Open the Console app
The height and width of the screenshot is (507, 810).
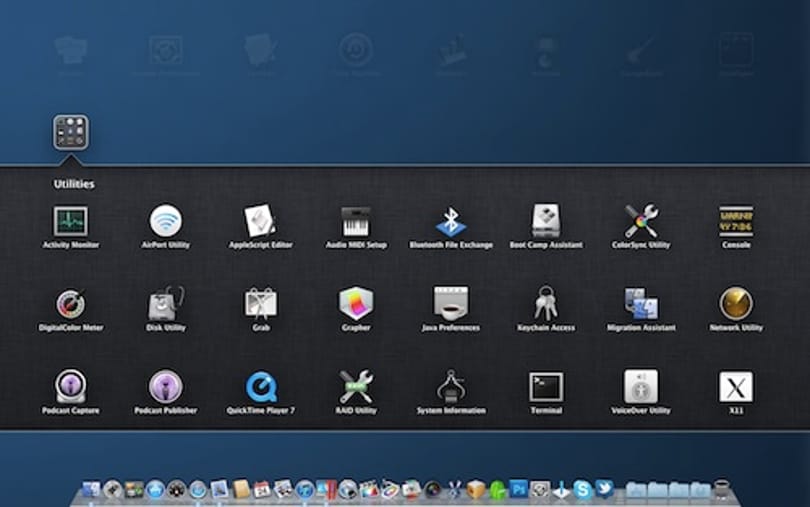736,221
